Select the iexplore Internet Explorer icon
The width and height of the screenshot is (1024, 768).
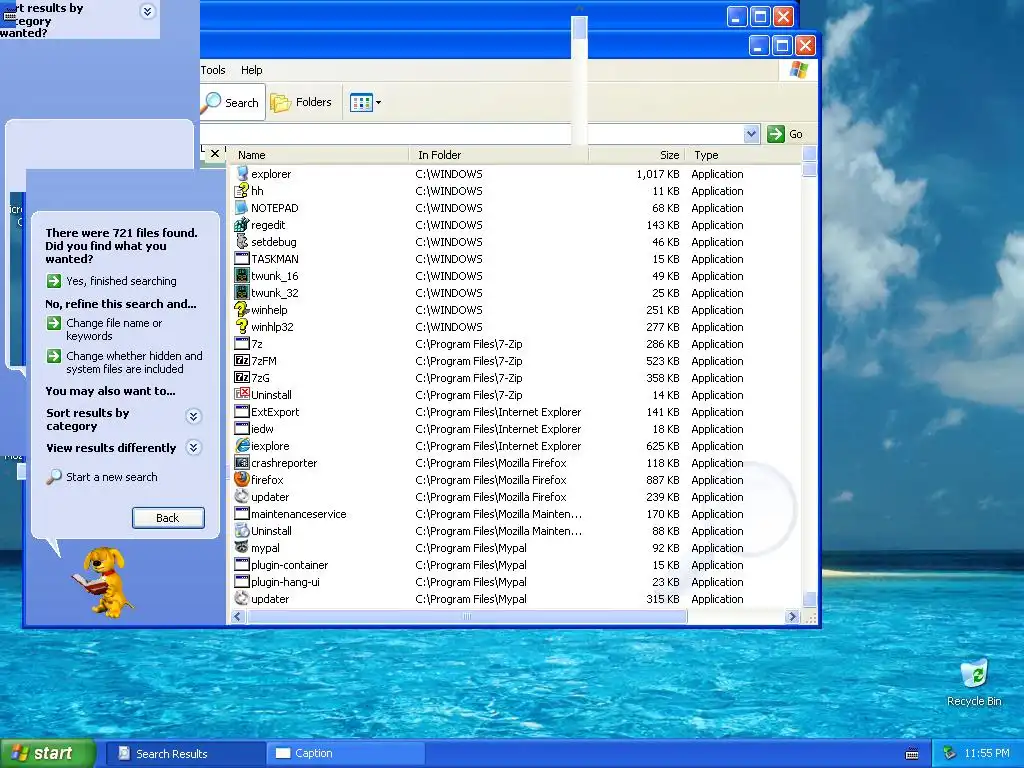242,445
